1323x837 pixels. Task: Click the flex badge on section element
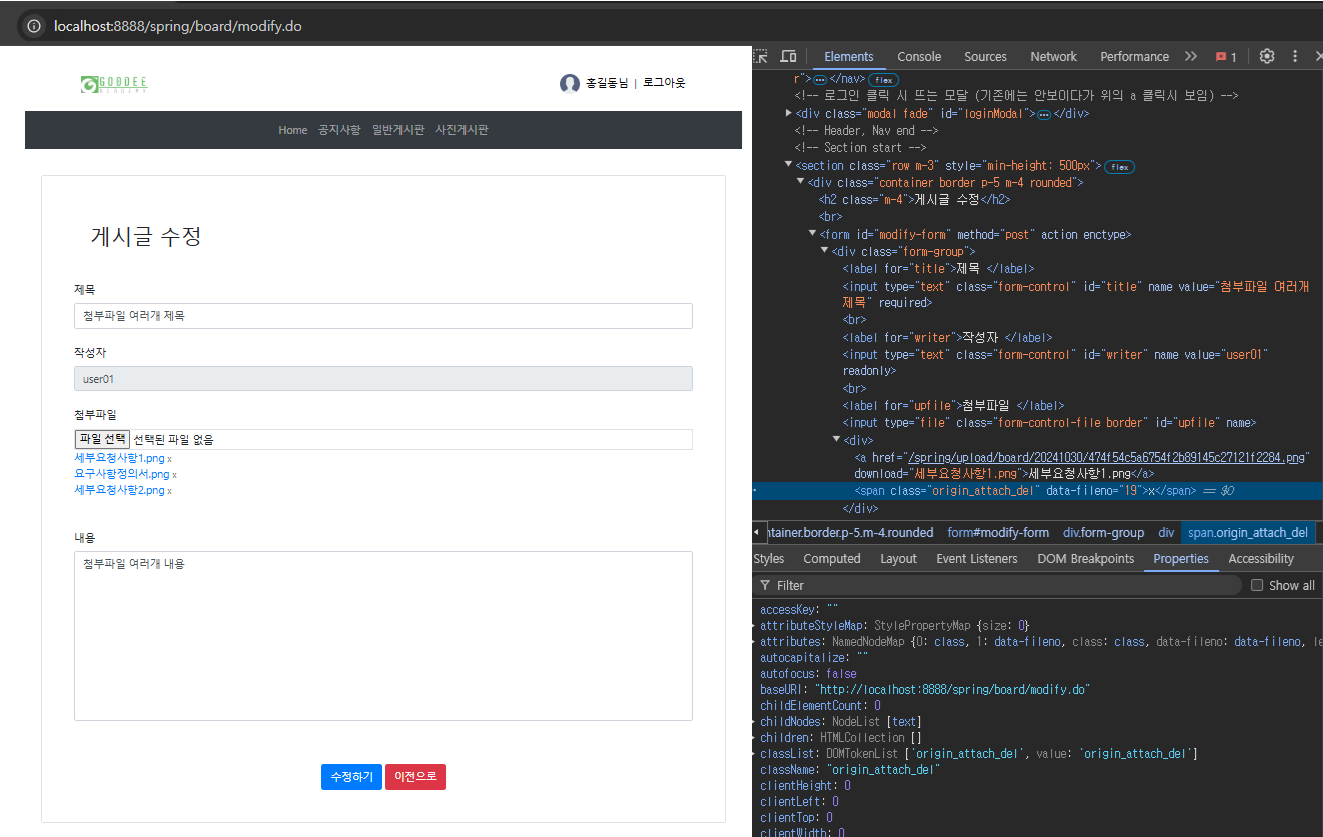point(1120,167)
